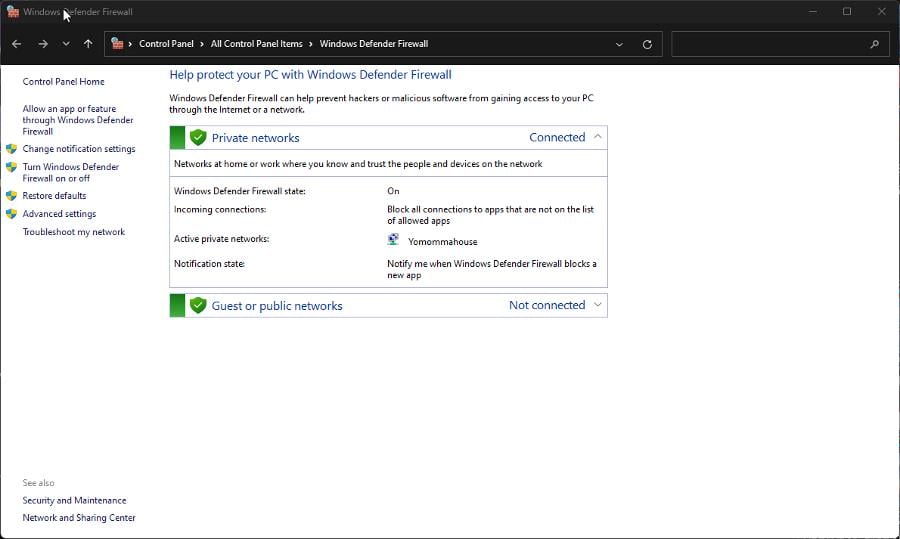The width and height of the screenshot is (900, 539).
Task: Click the Yomommahouse network icon
Action: click(393, 240)
